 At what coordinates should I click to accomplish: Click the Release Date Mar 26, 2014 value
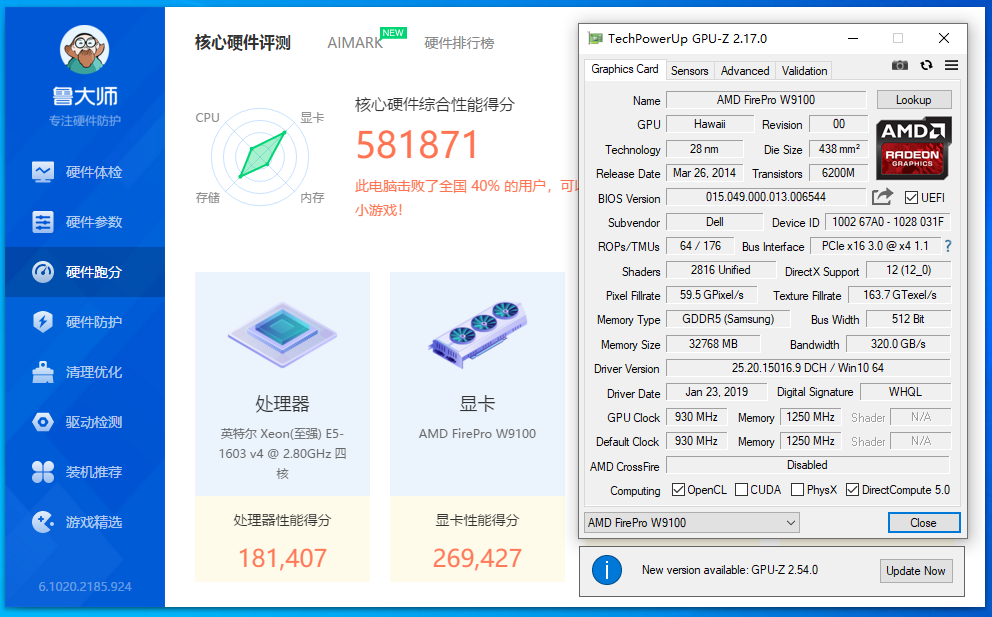pos(704,173)
